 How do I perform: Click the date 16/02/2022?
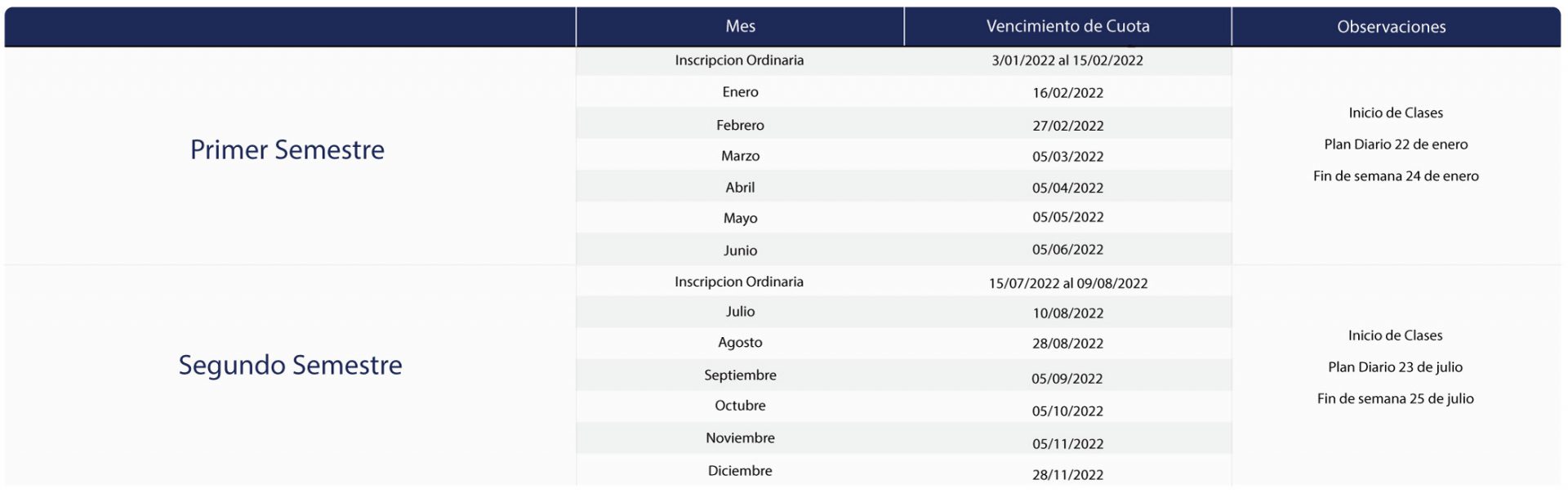click(1067, 93)
